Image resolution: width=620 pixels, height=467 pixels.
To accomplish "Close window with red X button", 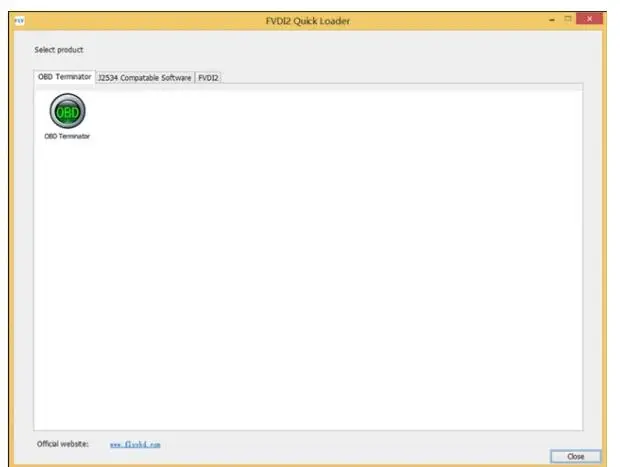I will pos(589,19).
